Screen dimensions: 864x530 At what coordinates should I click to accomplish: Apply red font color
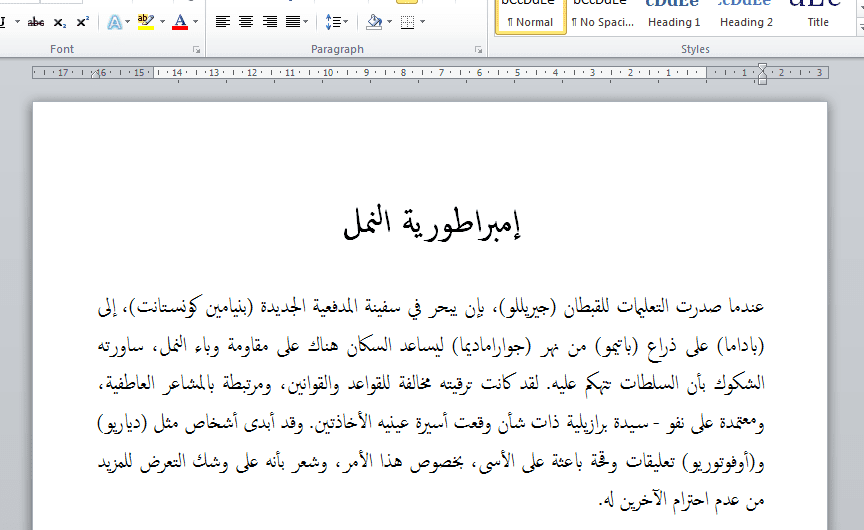click(180, 21)
